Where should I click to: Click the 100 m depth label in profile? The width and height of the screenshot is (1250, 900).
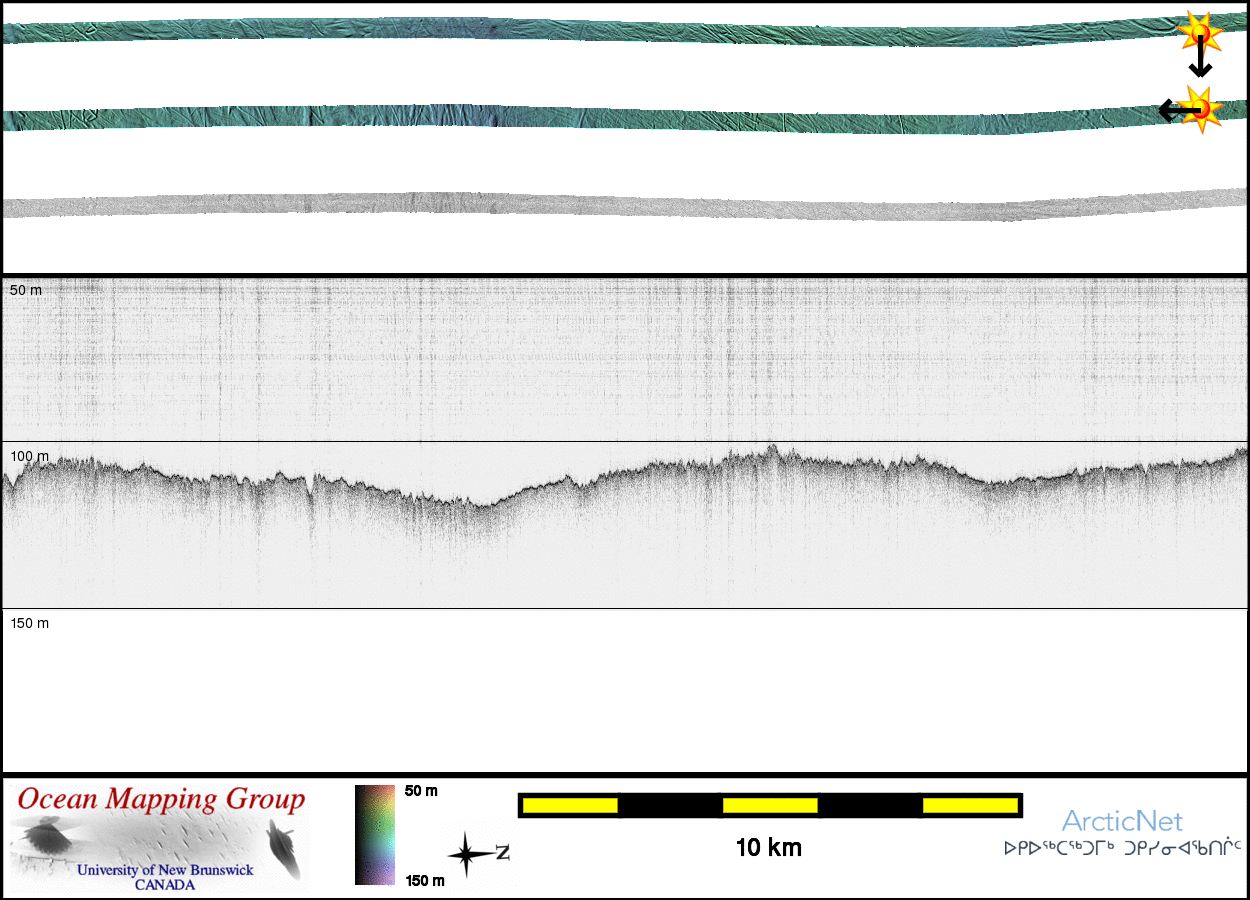[x=29, y=456]
